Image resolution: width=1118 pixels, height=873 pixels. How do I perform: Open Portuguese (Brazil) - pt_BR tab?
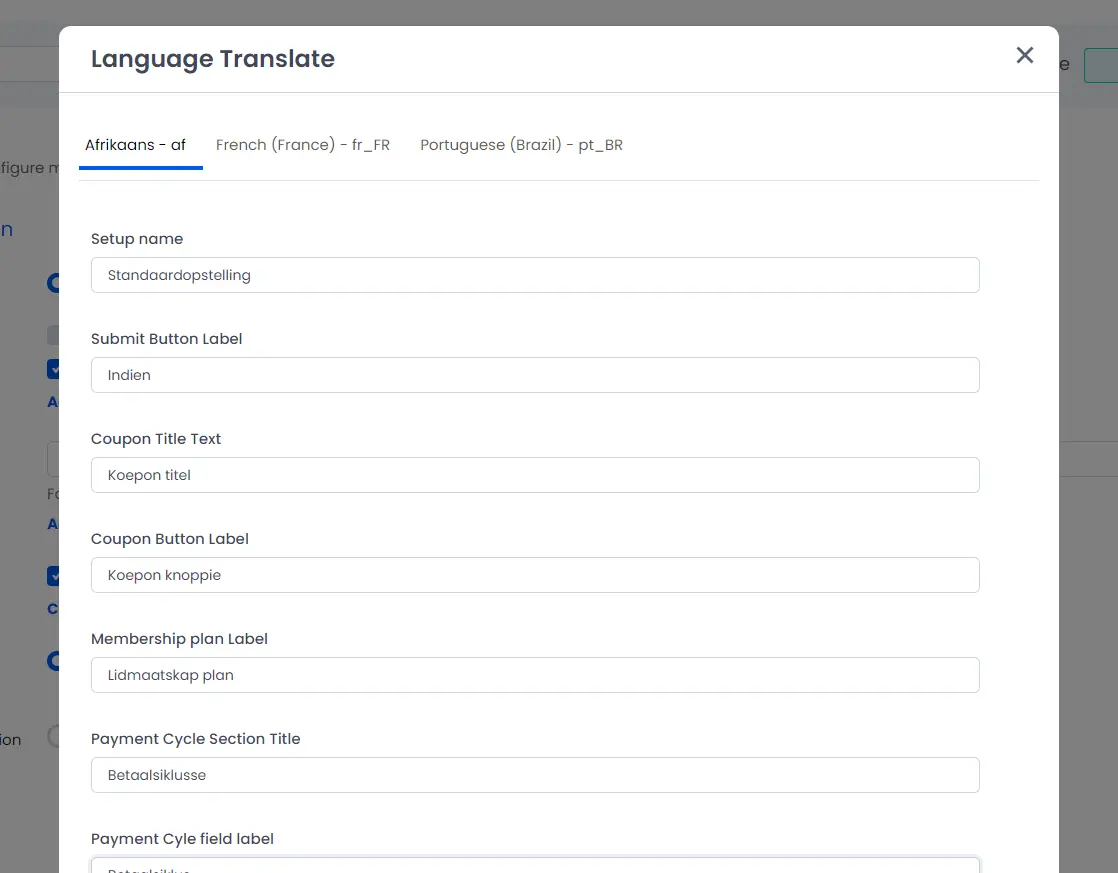click(x=521, y=145)
